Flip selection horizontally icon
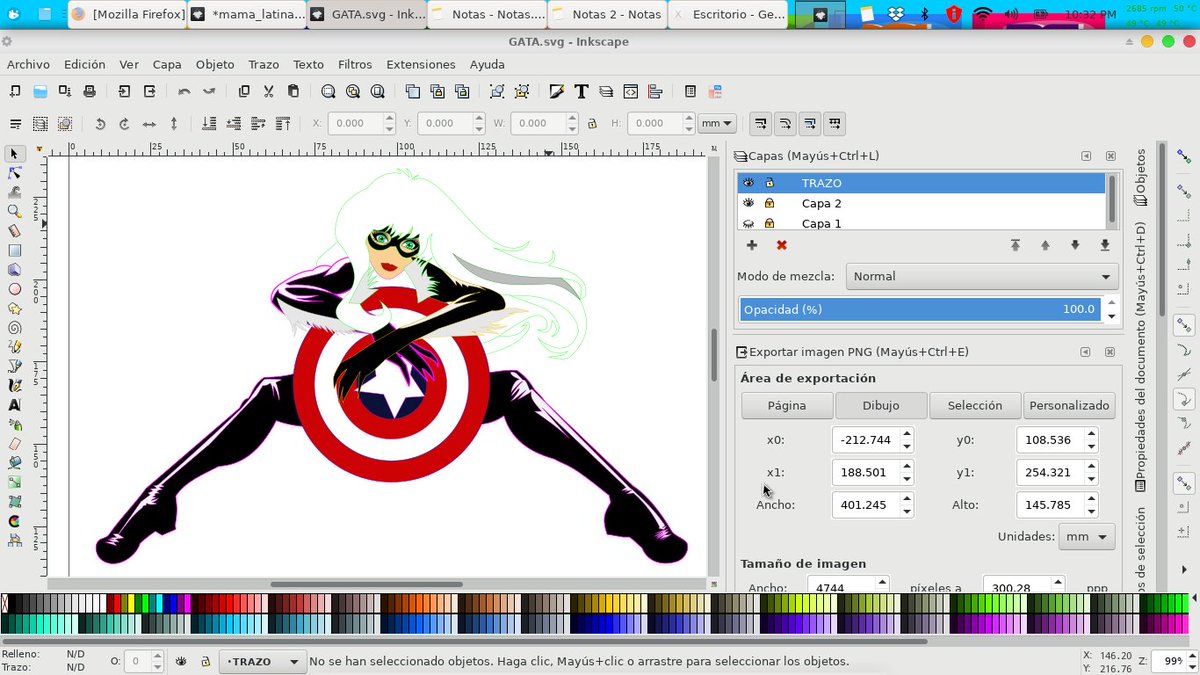Viewport: 1200px width, 675px height. coord(149,124)
